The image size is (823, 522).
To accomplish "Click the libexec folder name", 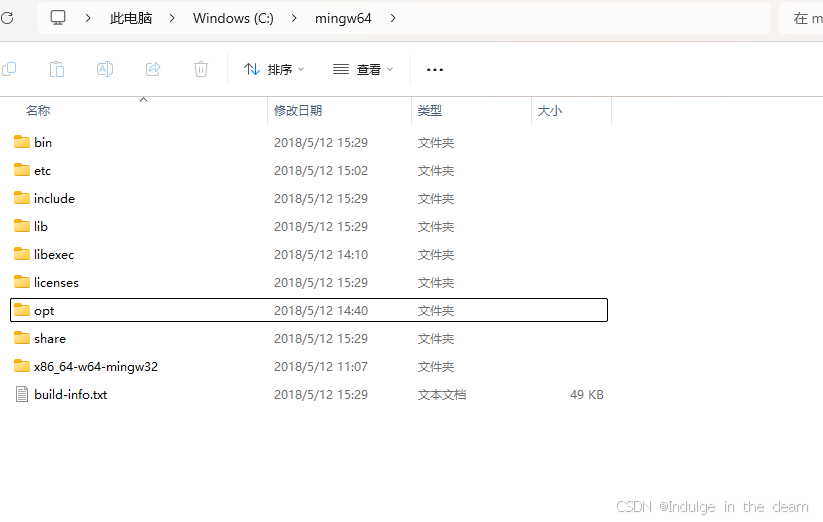I will click(54, 254).
